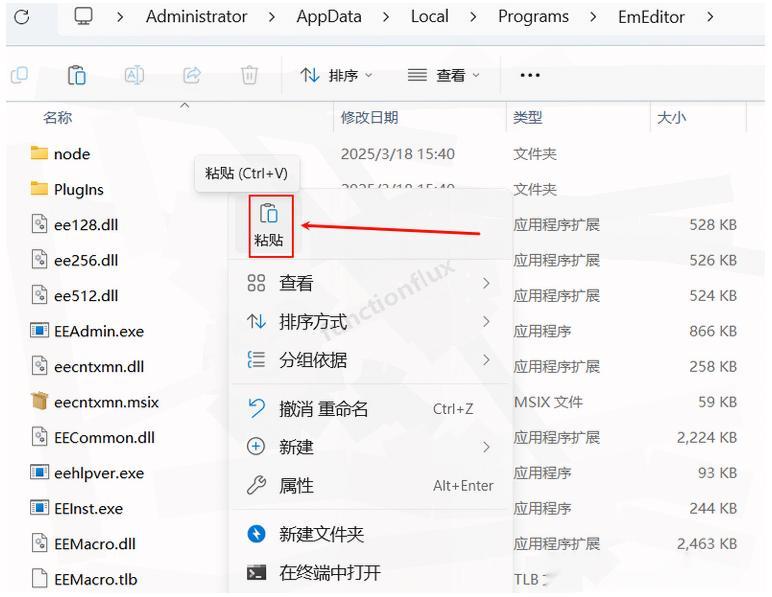Click the node folder icon
The height and width of the screenshot is (597, 772).
[x=39, y=153]
